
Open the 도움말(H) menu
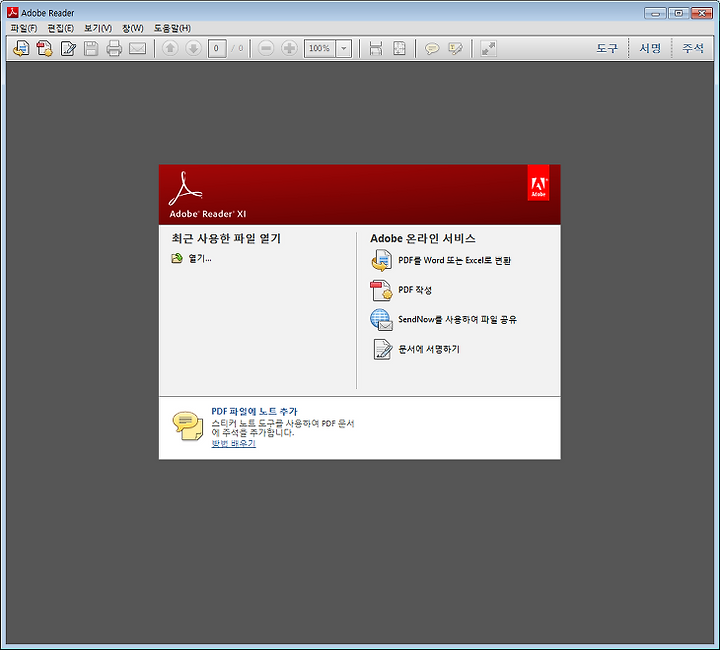pyautogui.click(x=172, y=28)
